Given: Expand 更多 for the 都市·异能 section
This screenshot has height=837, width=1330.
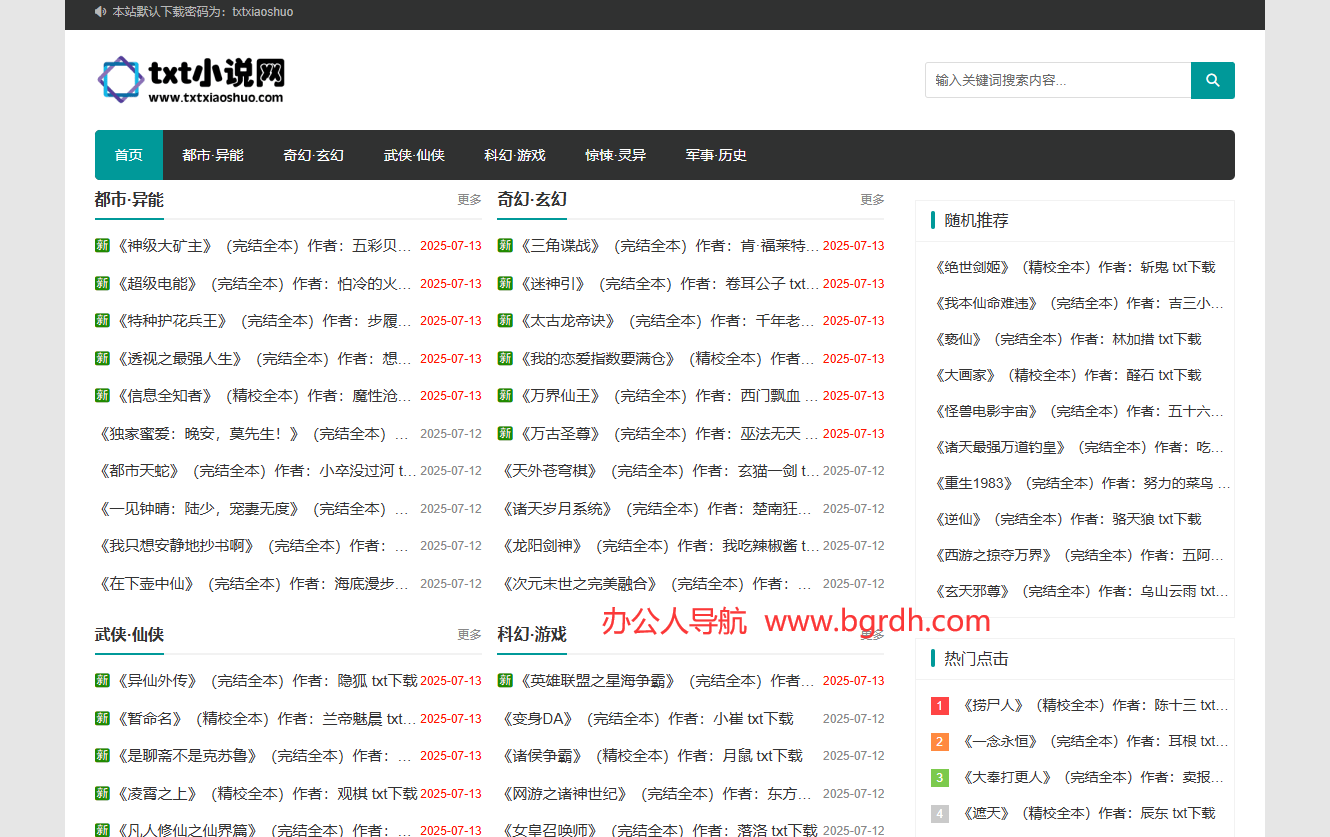Looking at the screenshot, I should 469,200.
